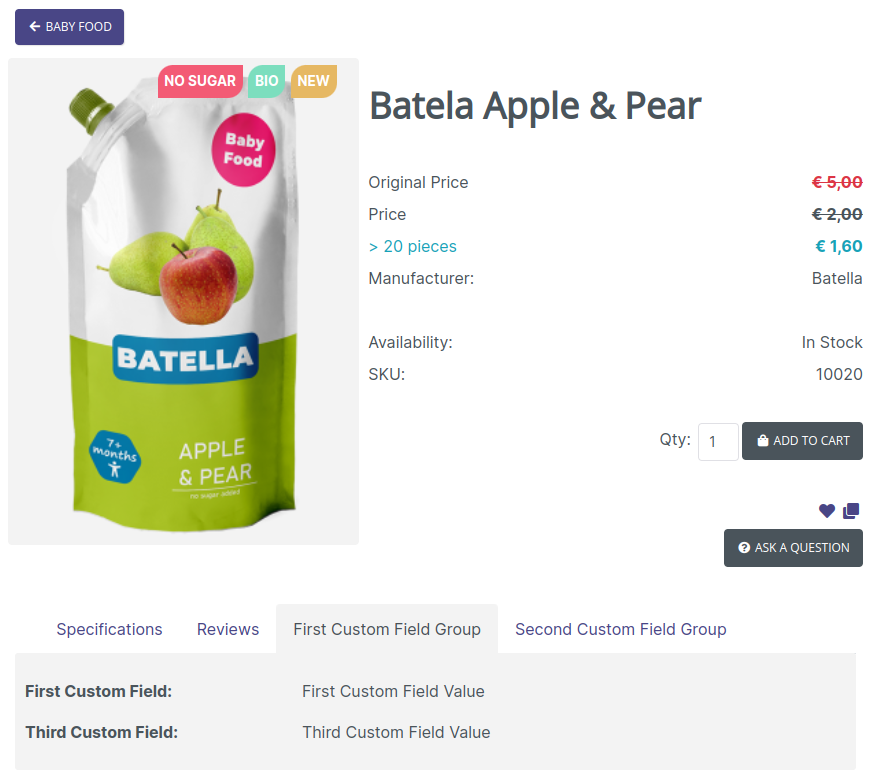Focus the Qty quantity input field
The height and width of the screenshot is (783, 871).
[718, 442]
